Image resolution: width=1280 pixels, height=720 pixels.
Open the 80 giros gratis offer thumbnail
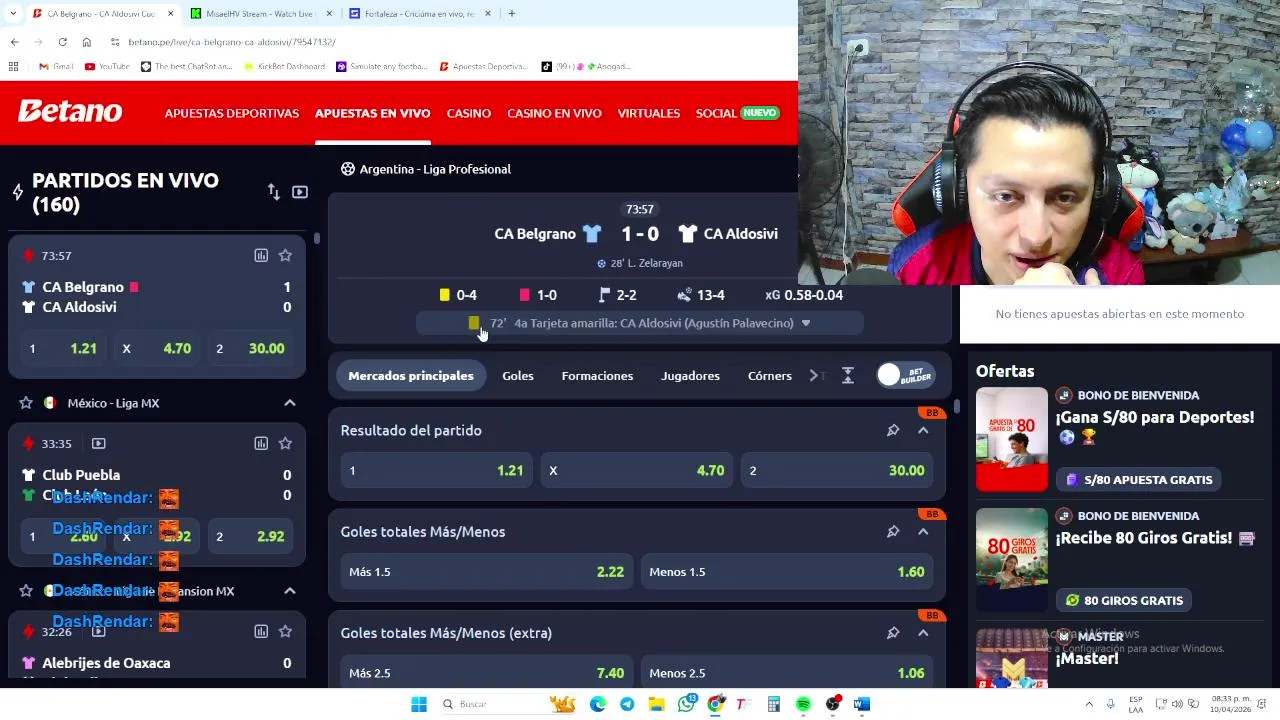[1011, 560]
